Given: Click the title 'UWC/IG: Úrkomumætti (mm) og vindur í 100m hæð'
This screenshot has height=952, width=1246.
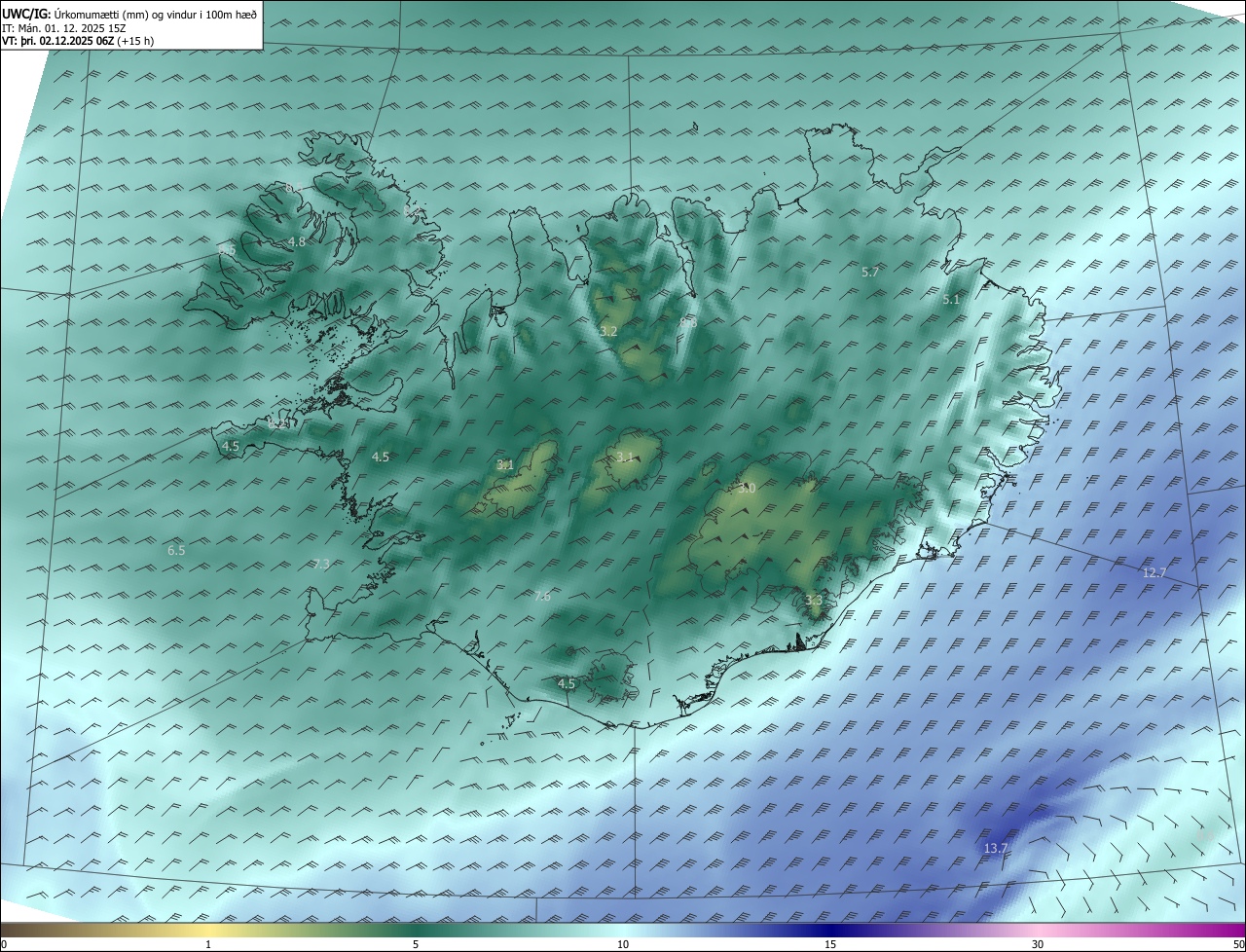Looking at the screenshot, I should [x=129, y=14].
